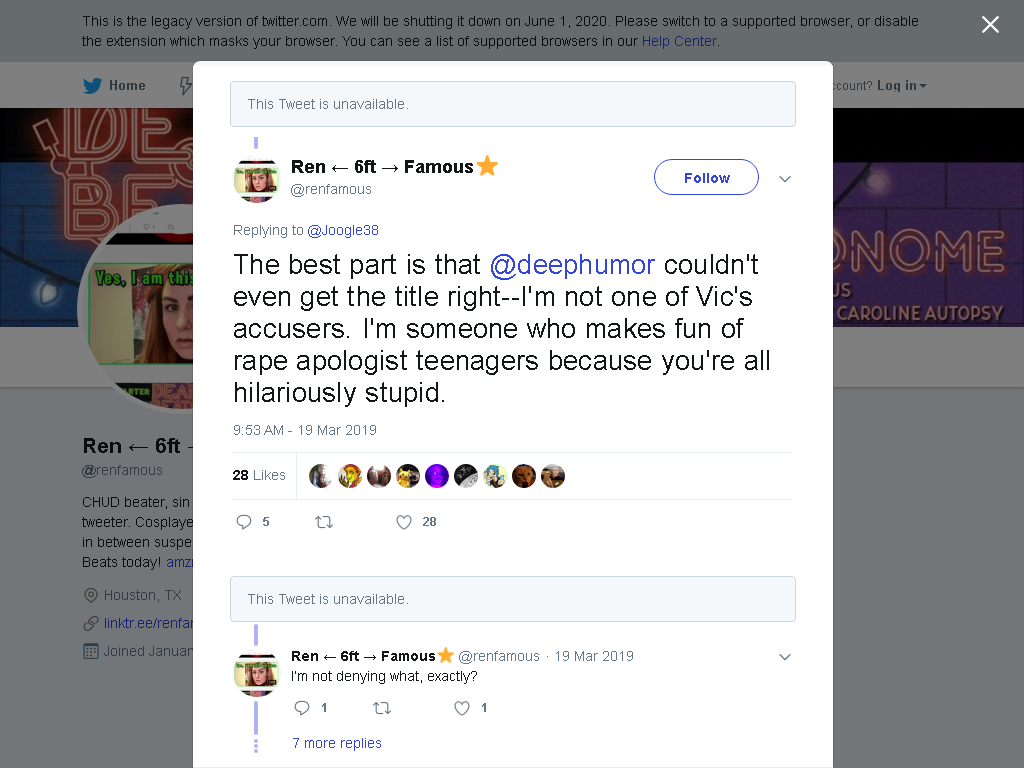Click the first liker avatar thumbnail

[320, 476]
